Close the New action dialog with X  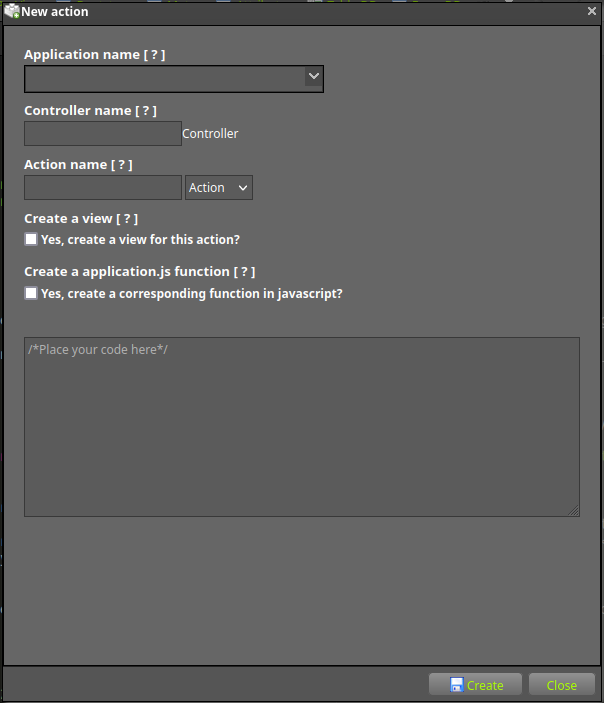click(x=592, y=11)
